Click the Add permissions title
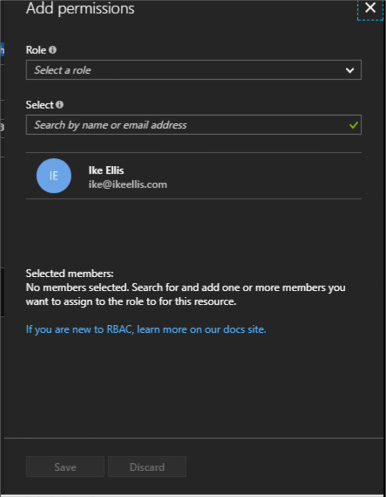Image resolution: width=386 pixels, height=497 pixels. pyautogui.click(x=80, y=8)
